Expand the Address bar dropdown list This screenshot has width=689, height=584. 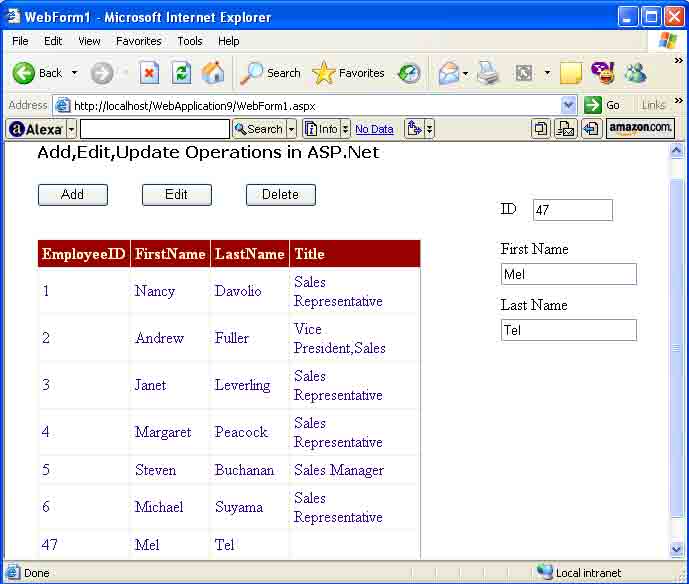pos(569,105)
